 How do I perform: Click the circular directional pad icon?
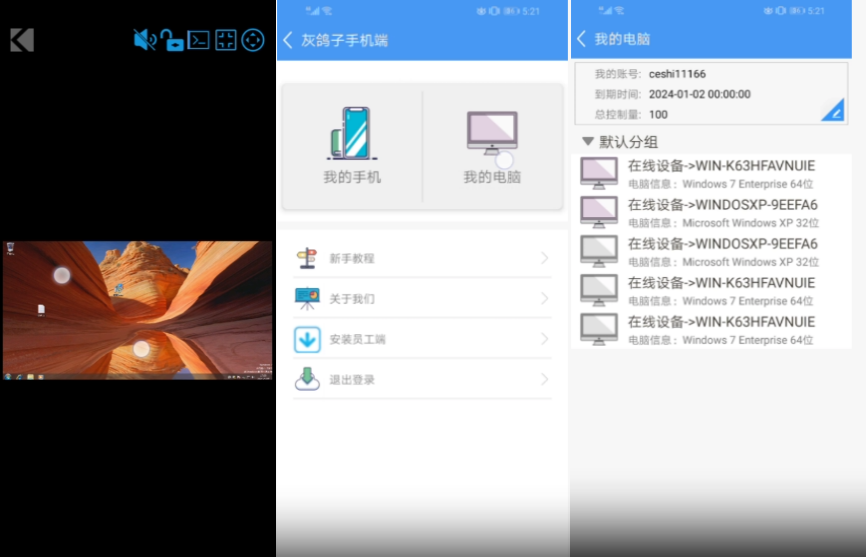tap(253, 40)
